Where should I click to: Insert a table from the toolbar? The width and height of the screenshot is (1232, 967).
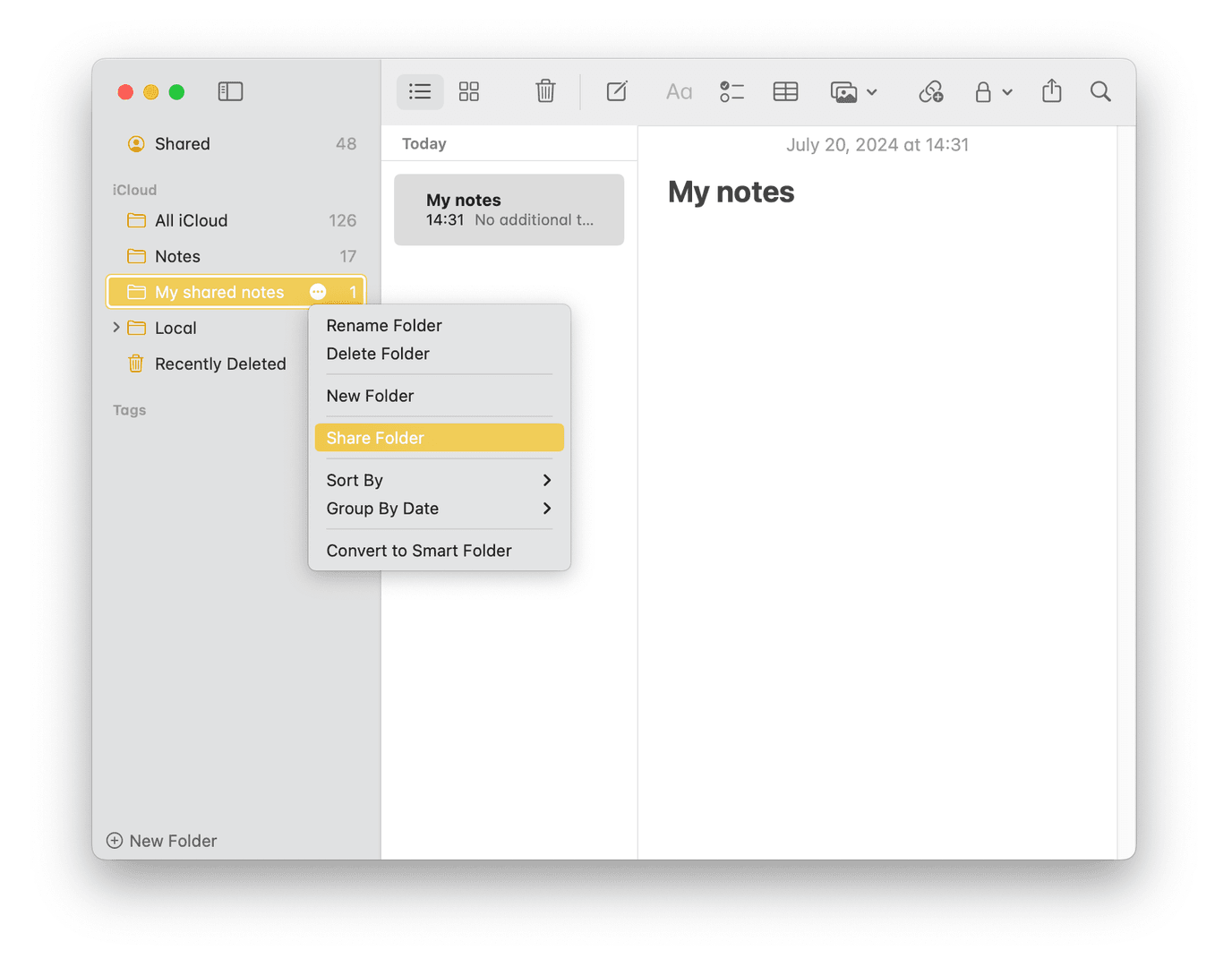click(785, 91)
